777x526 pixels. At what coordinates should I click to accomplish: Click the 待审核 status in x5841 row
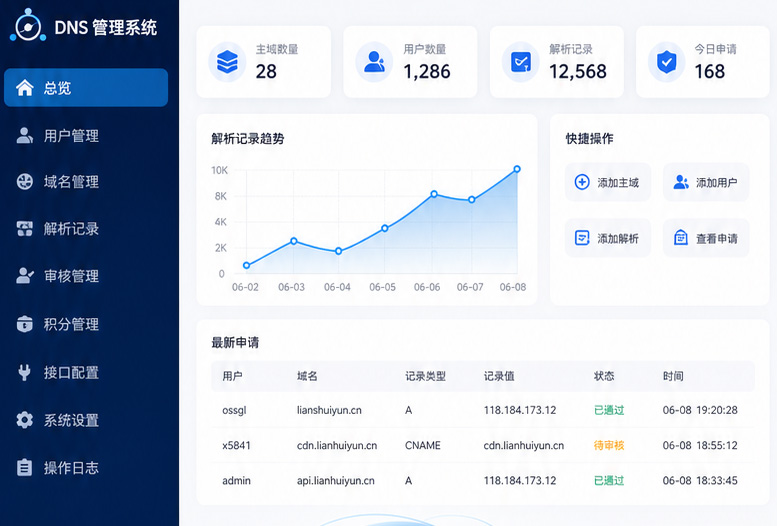[609, 445]
